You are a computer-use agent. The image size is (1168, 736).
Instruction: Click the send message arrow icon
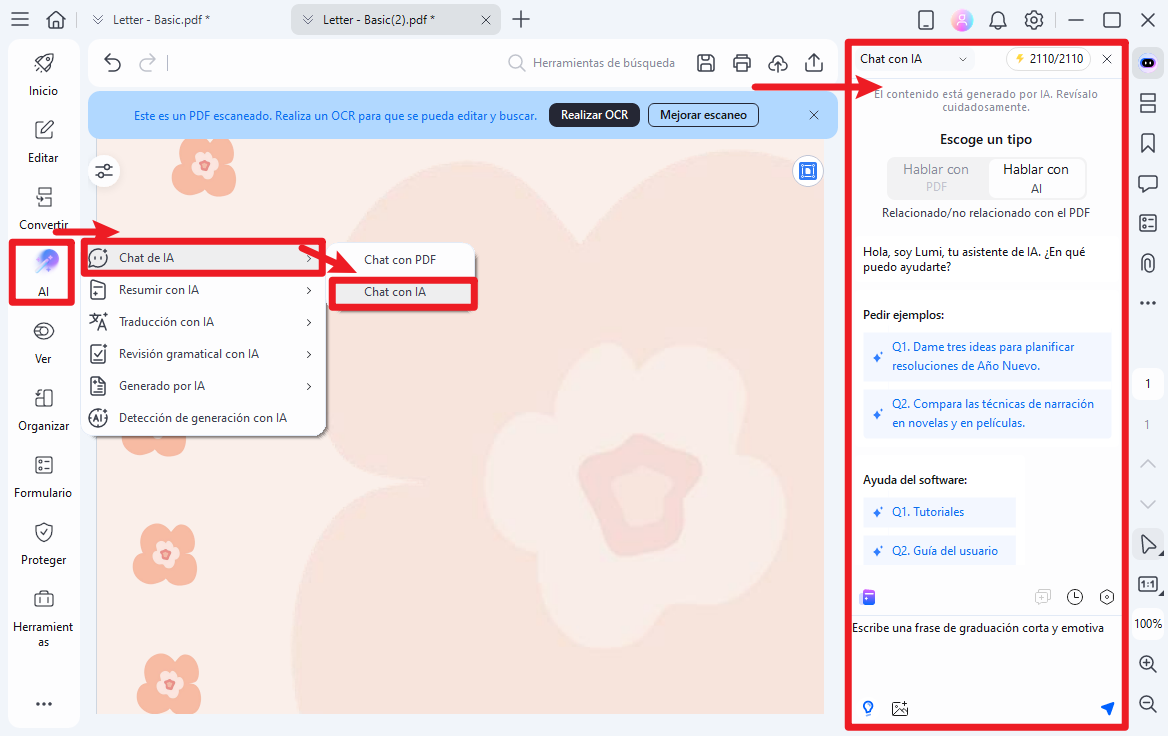click(x=1107, y=708)
